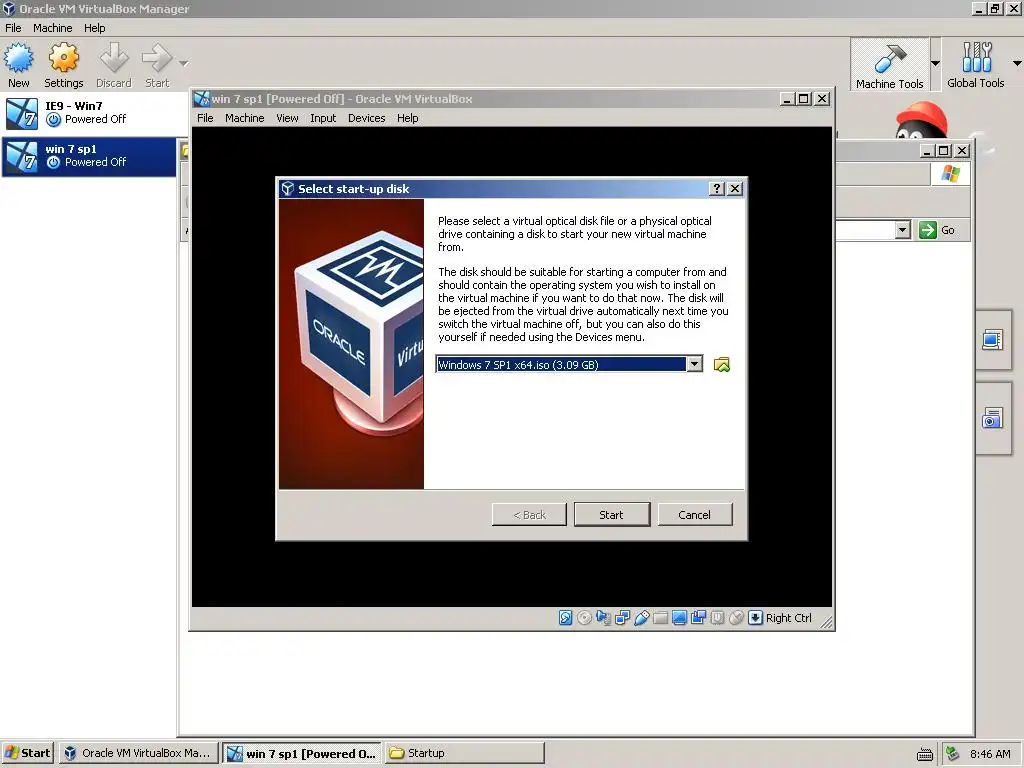Click the dialog help question mark button
The image size is (1024, 768).
[717, 189]
